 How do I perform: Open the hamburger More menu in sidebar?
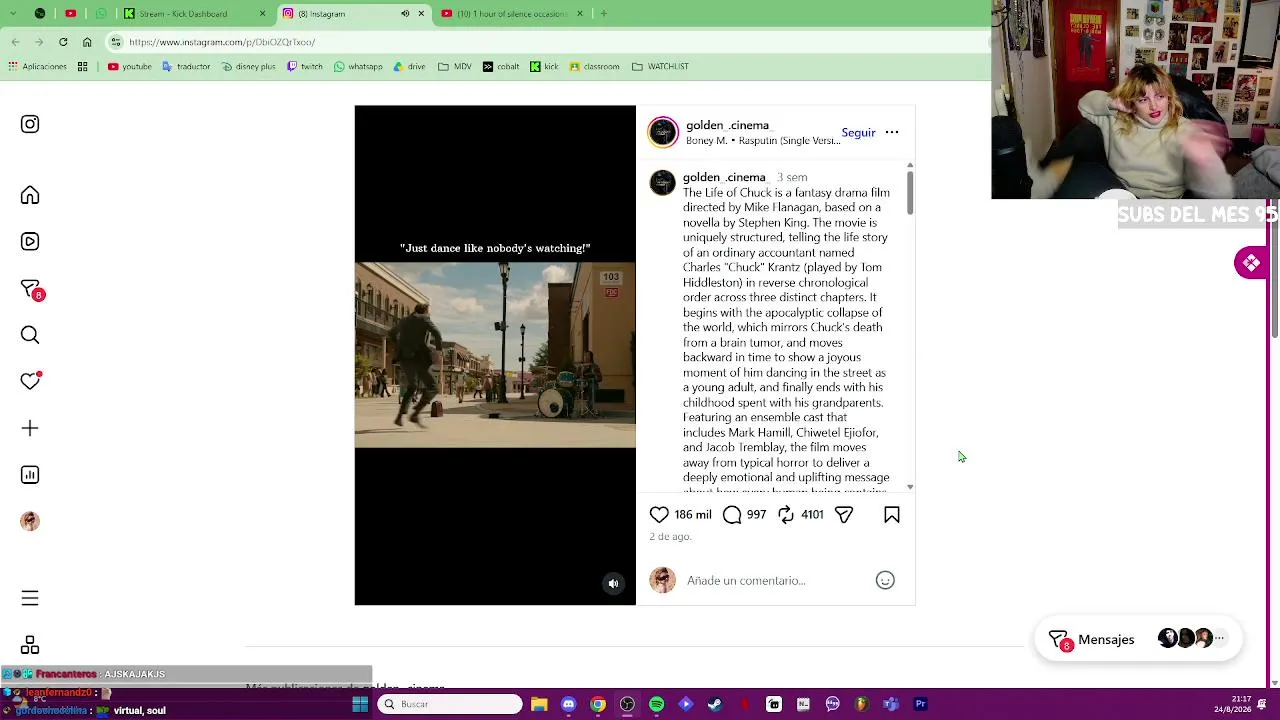tap(30, 598)
